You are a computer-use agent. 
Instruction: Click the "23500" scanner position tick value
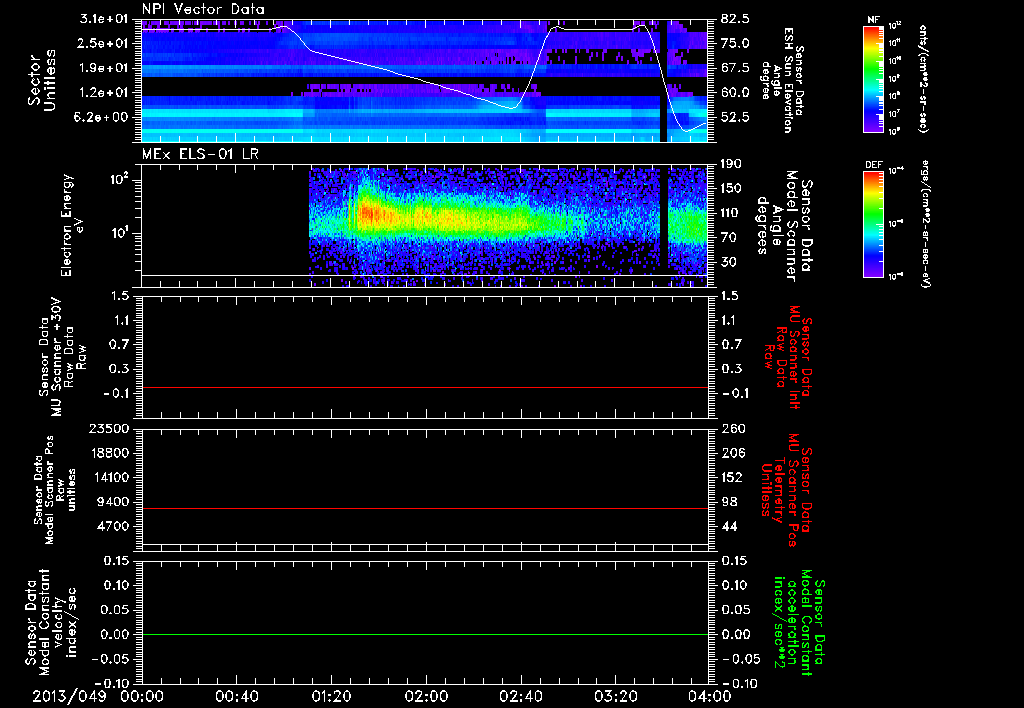[108, 429]
